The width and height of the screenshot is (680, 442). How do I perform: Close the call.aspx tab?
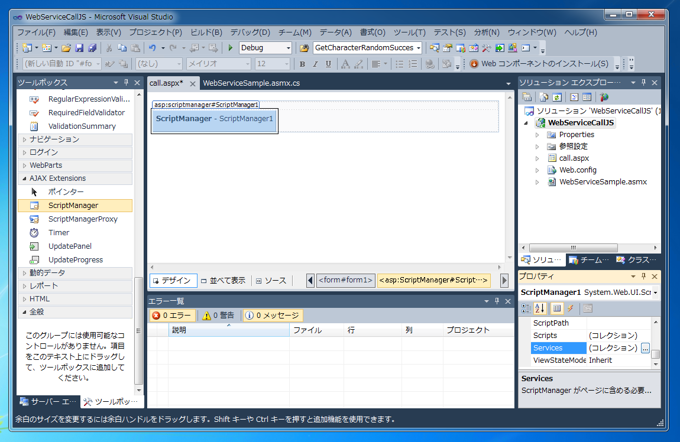193,83
